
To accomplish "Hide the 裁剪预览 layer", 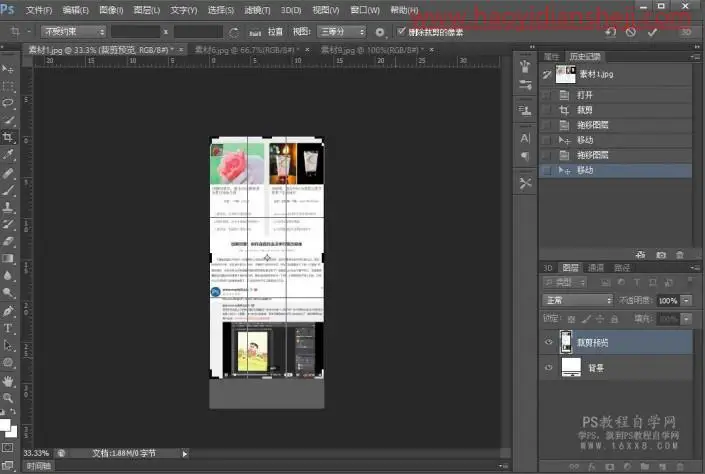I will coord(549,342).
